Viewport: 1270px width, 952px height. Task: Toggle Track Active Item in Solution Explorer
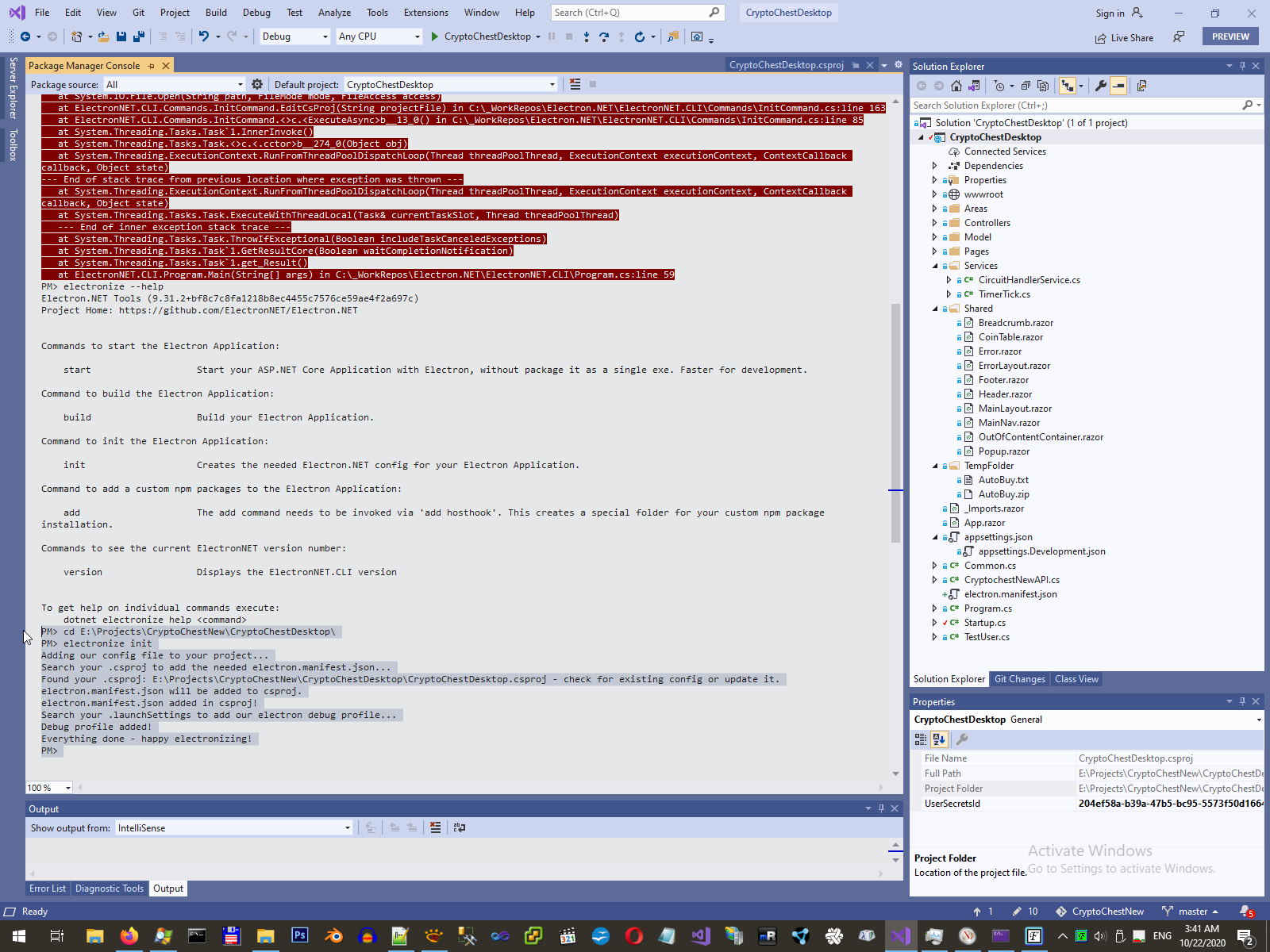point(1068,86)
